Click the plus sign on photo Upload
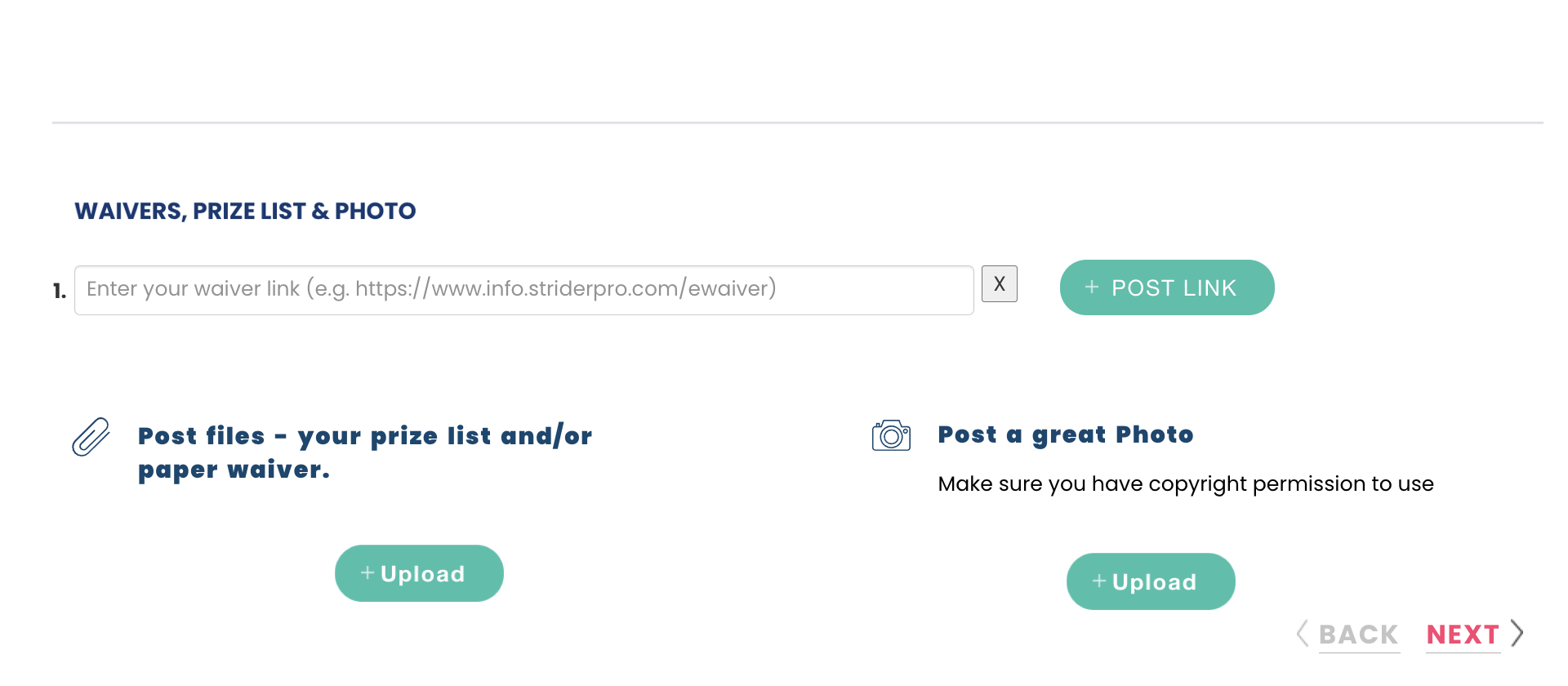1568x686 pixels. click(1099, 581)
